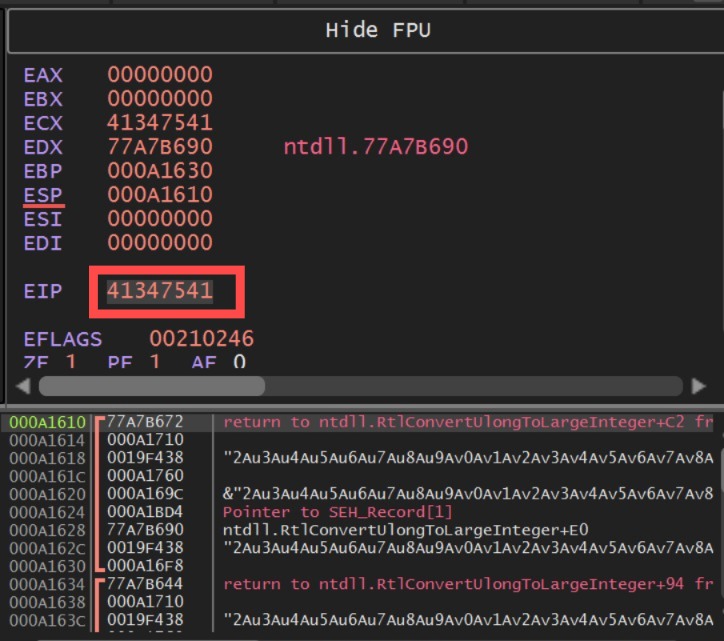Image resolution: width=724 pixels, height=641 pixels.
Task: Click the left arrow of the horizontal scrollbar
Action: click(24, 385)
